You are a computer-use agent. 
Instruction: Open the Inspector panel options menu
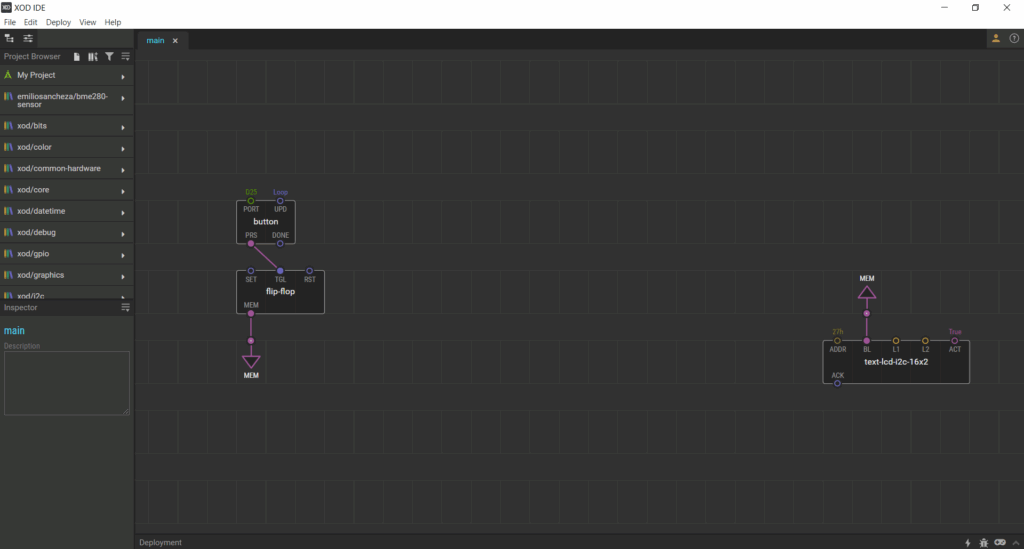click(125, 307)
